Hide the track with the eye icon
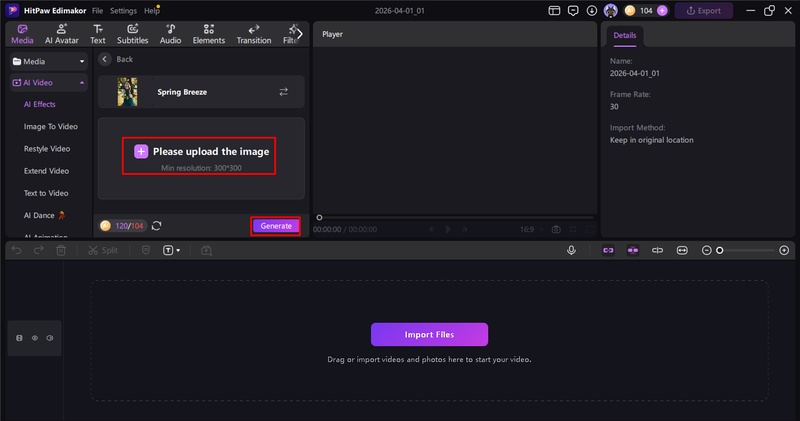 click(x=35, y=338)
